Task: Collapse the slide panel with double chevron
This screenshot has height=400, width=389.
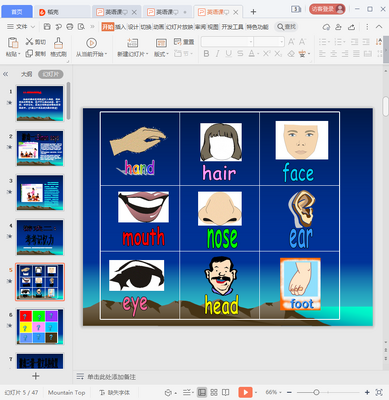Action: point(6,74)
